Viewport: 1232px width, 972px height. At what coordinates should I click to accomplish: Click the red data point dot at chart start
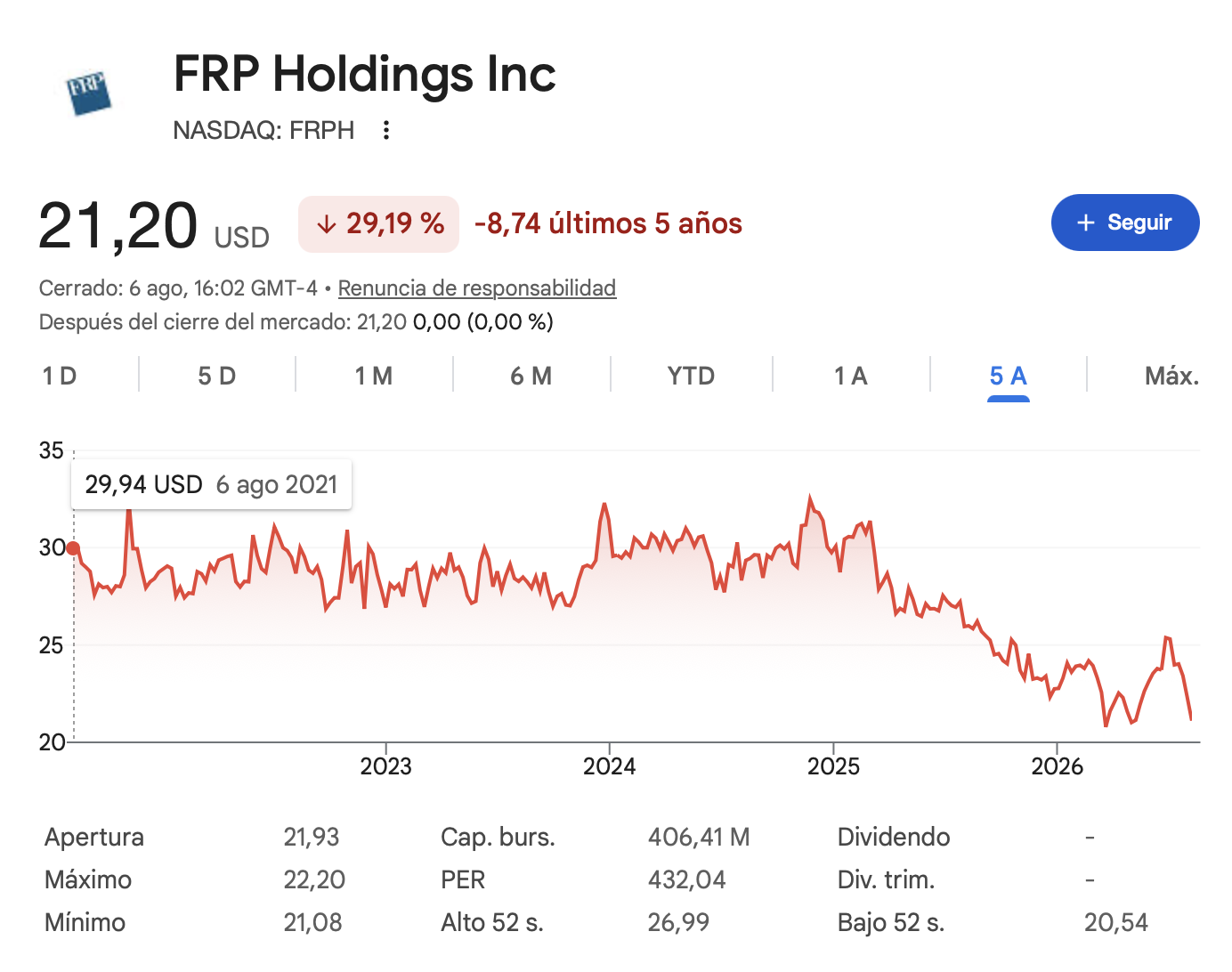[73, 548]
